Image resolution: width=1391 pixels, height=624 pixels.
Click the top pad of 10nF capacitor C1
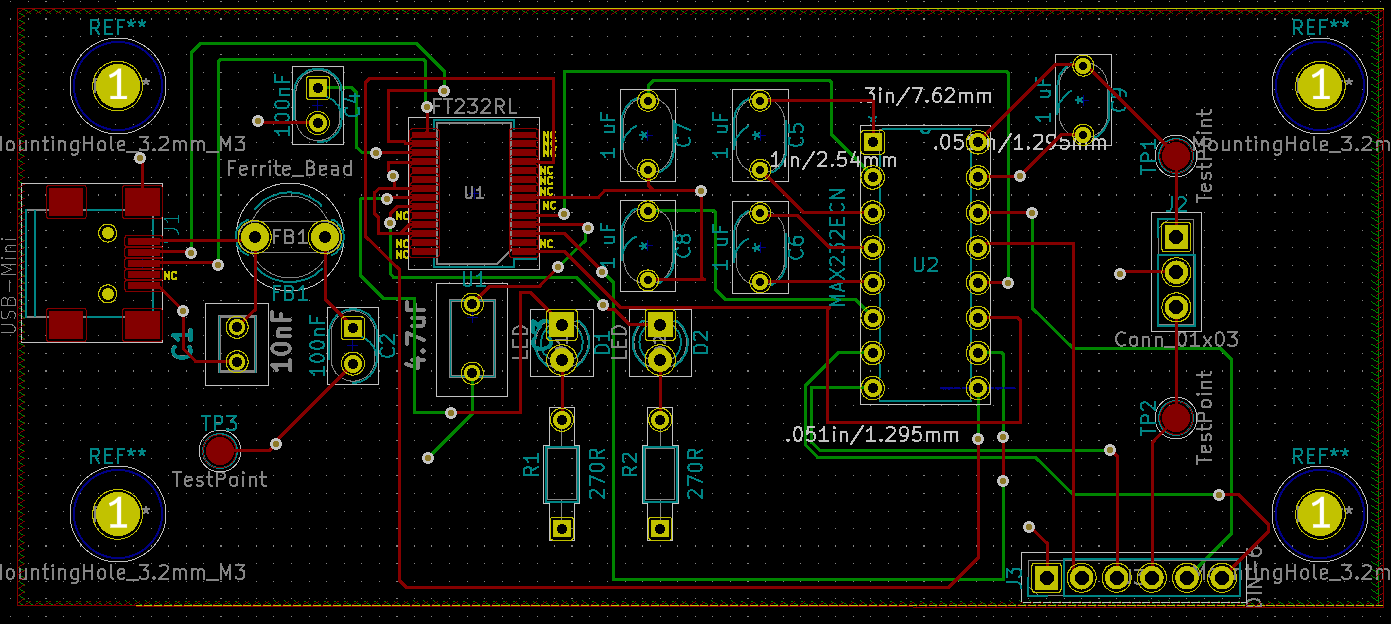tap(237, 326)
